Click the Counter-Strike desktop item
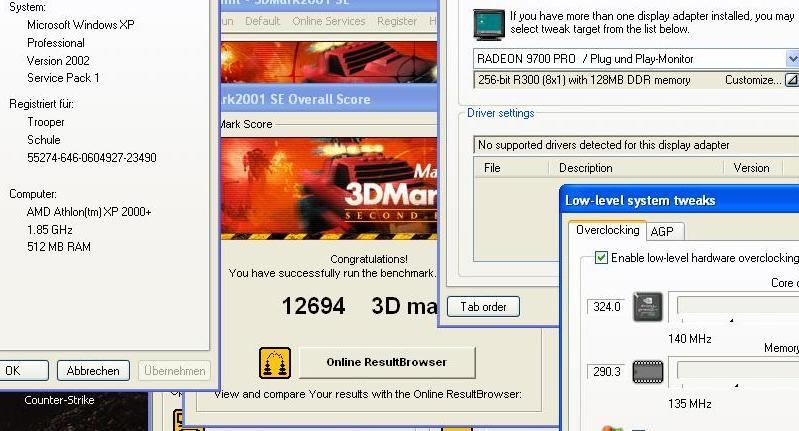Screen dimensions: 799x431 point(60,400)
